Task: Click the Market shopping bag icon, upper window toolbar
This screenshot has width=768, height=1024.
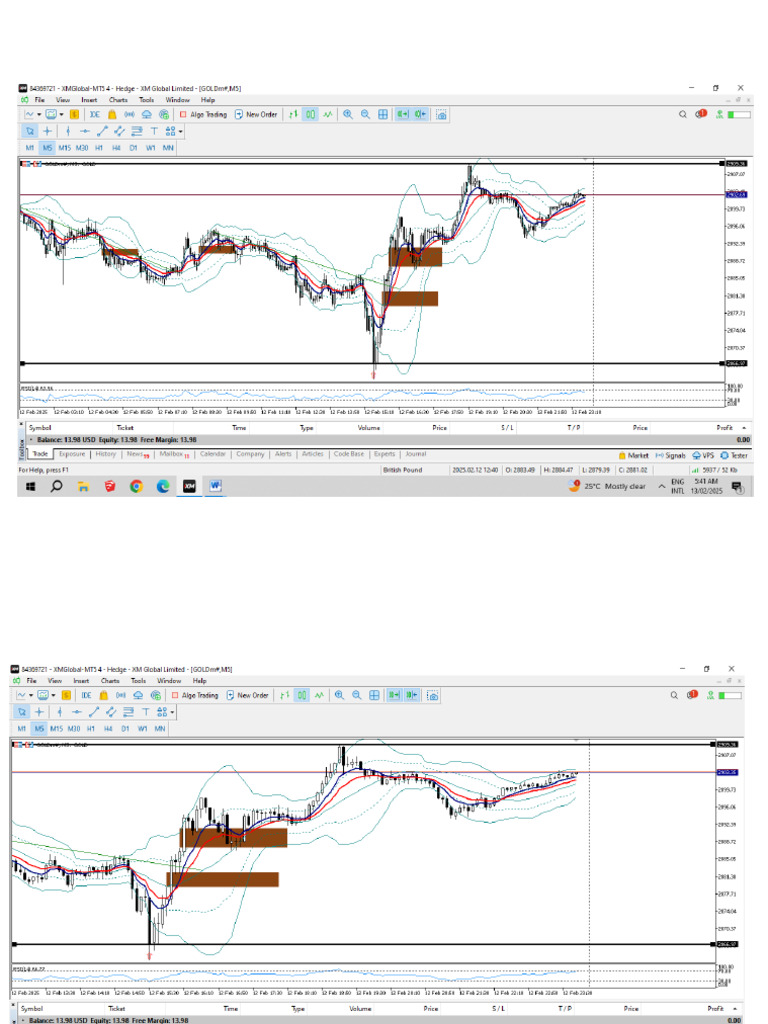Action: click(x=112, y=114)
